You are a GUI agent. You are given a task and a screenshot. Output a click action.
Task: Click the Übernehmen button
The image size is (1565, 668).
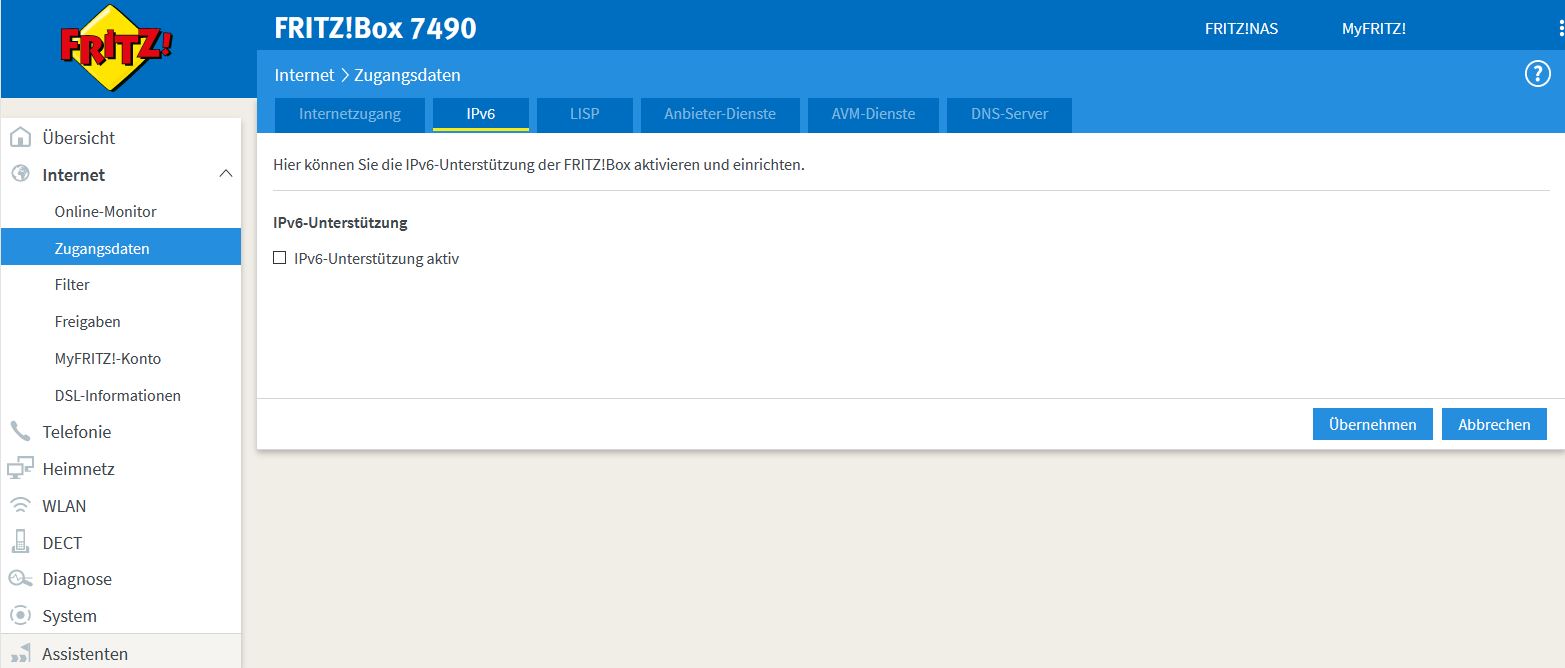pyautogui.click(x=1373, y=424)
